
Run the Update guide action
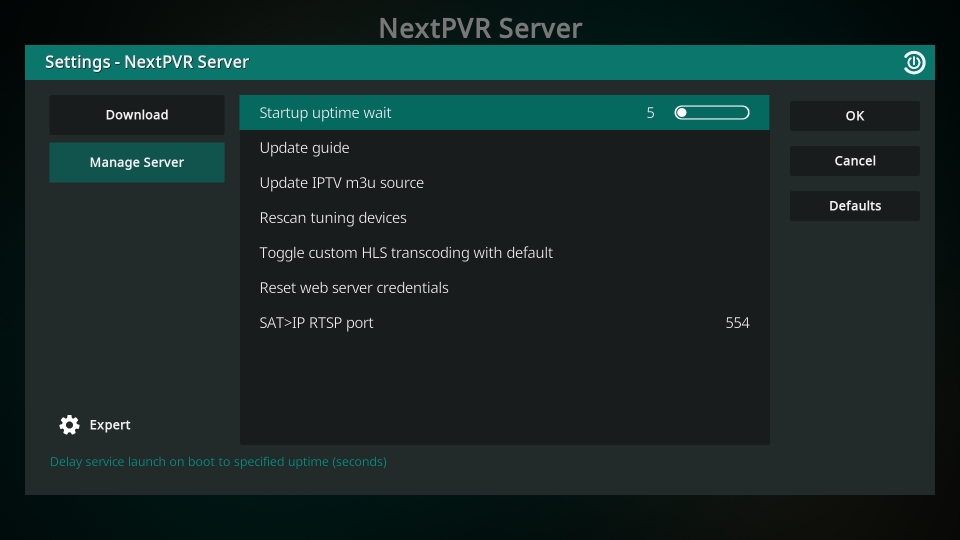click(304, 148)
